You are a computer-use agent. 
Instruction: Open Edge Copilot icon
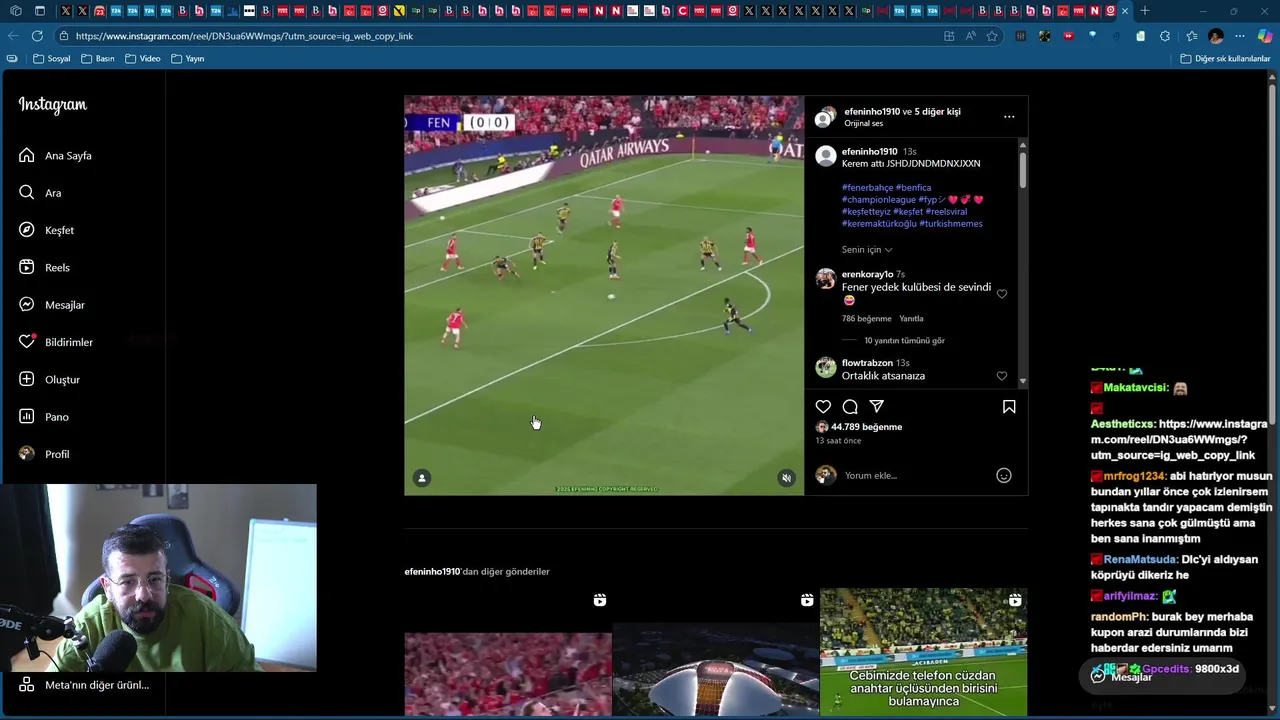pos(1265,36)
